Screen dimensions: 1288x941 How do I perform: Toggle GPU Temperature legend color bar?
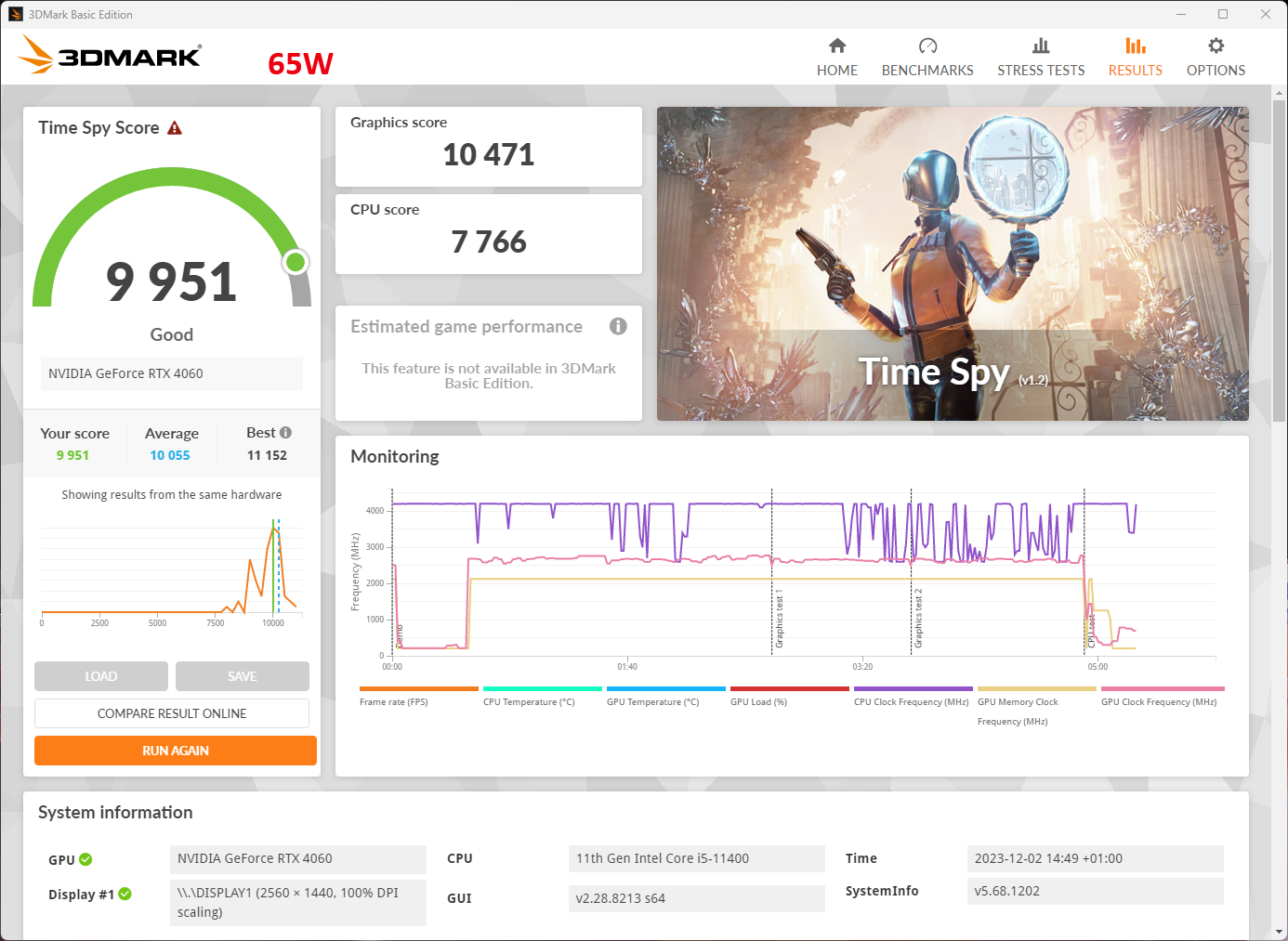[665, 689]
